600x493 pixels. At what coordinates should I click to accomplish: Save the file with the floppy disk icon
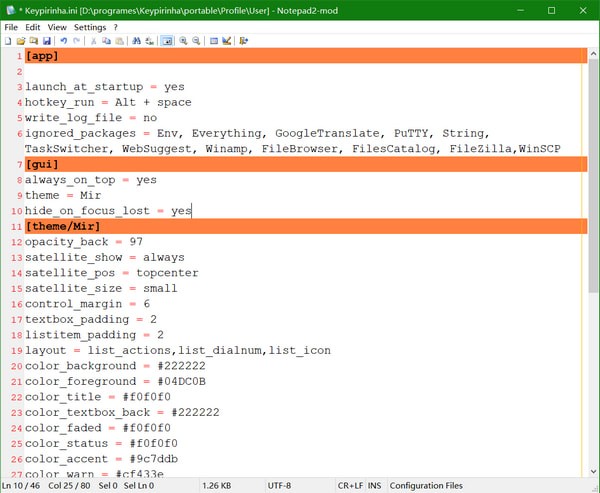pos(47,41)
